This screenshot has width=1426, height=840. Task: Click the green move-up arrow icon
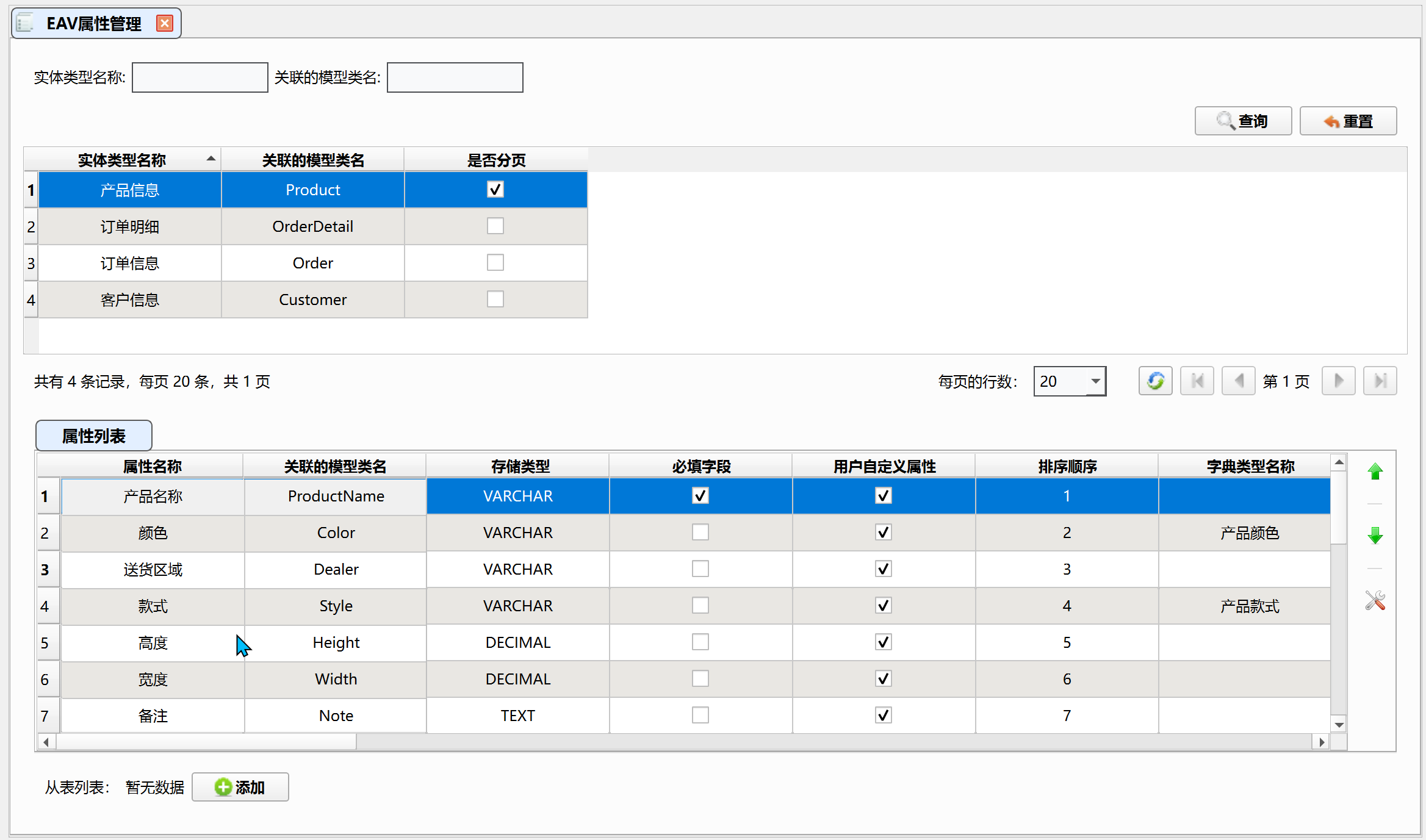click(1375, 472)
